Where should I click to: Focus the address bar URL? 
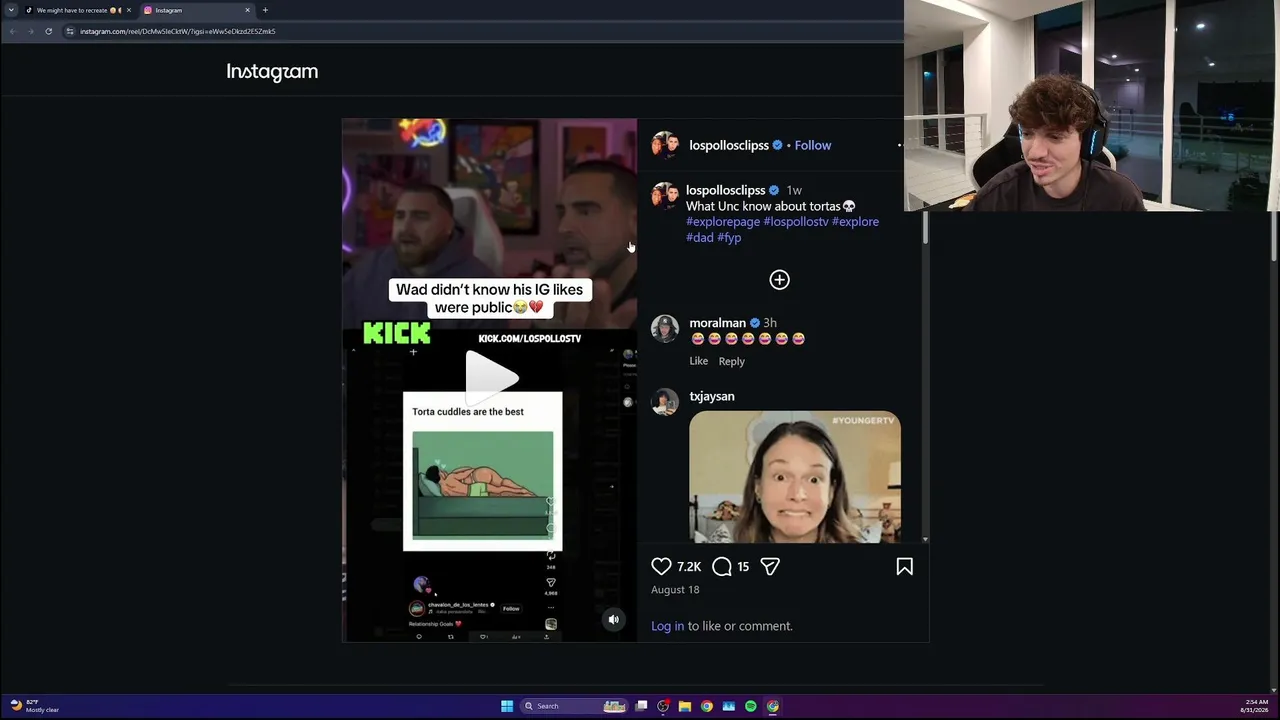tap(178, 31)
